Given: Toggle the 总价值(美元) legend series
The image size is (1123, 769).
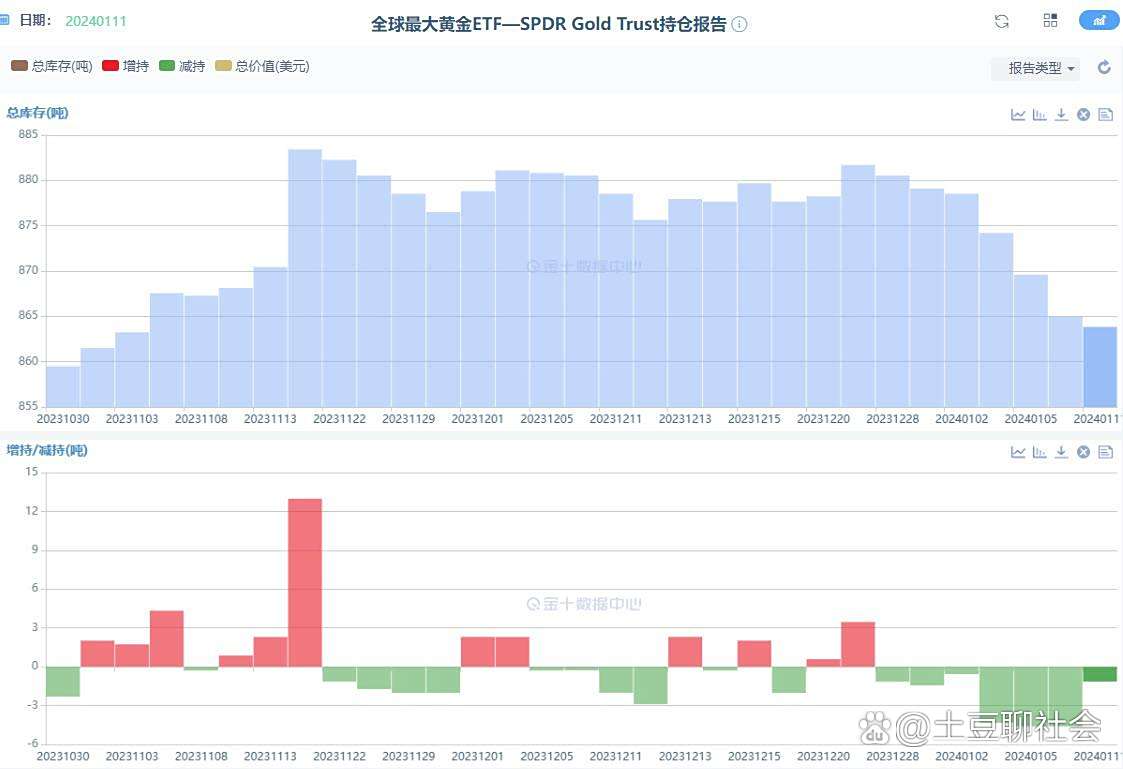Looking at the screenshot, I should point(262,66).
